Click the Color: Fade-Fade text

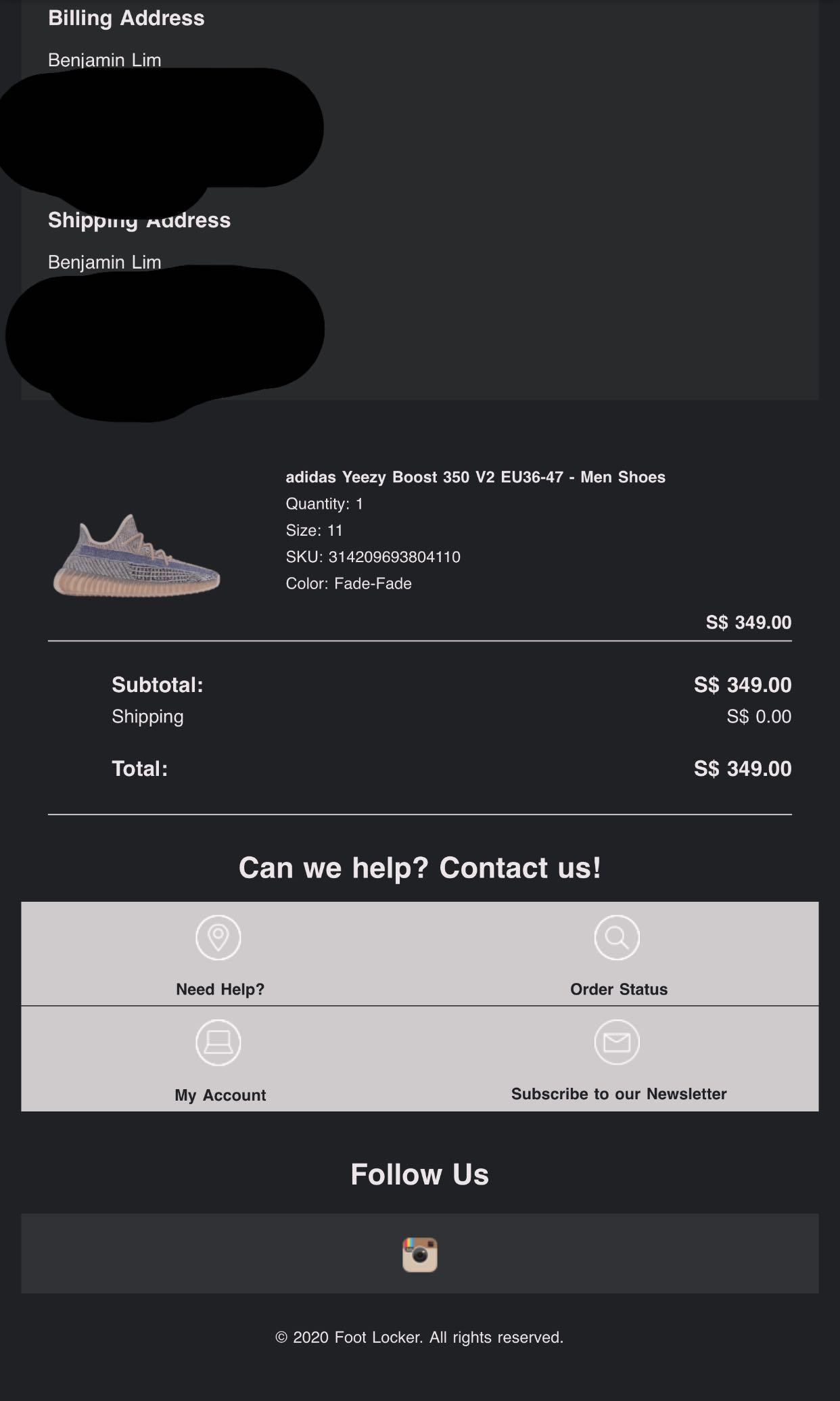pos(348,583)
